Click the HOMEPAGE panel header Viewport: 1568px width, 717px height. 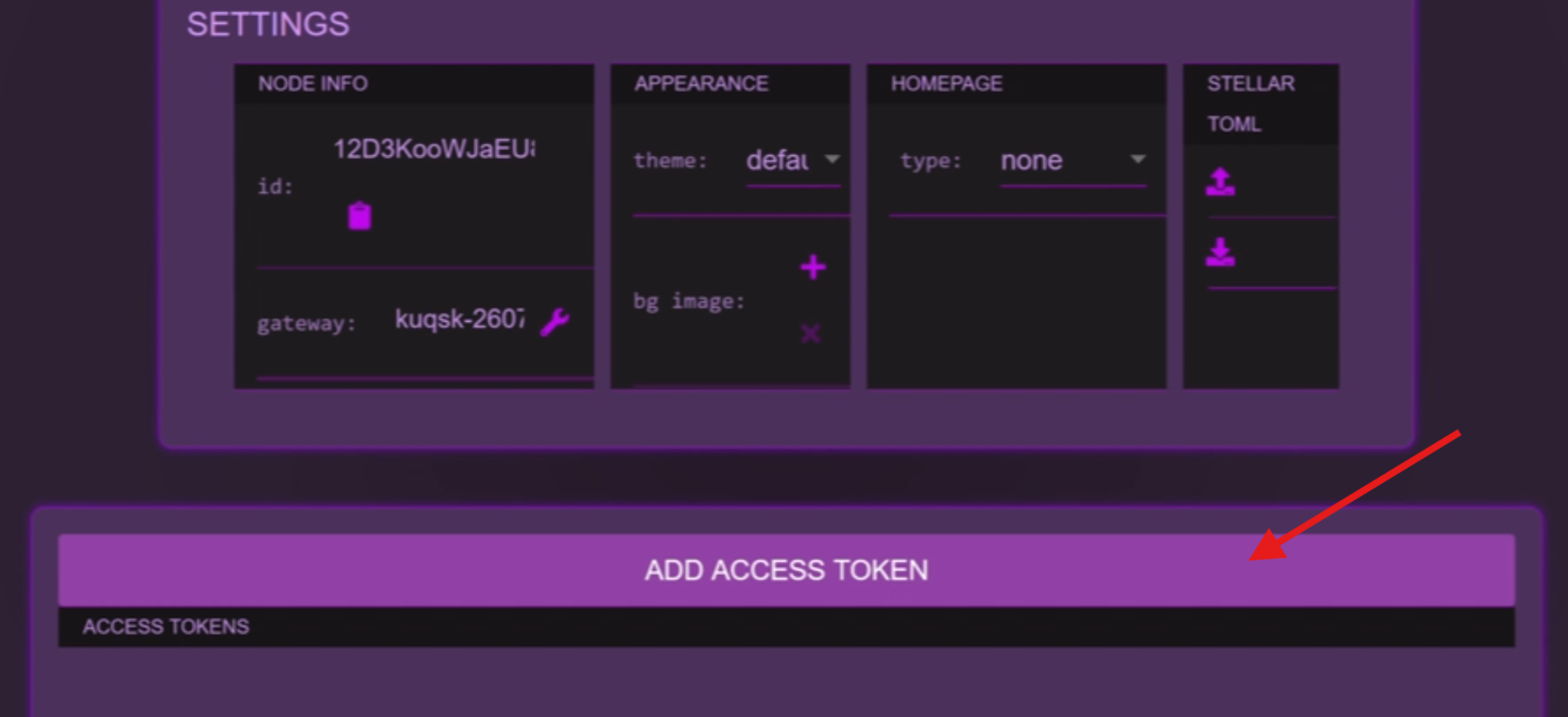click(x=1015, y=83)
